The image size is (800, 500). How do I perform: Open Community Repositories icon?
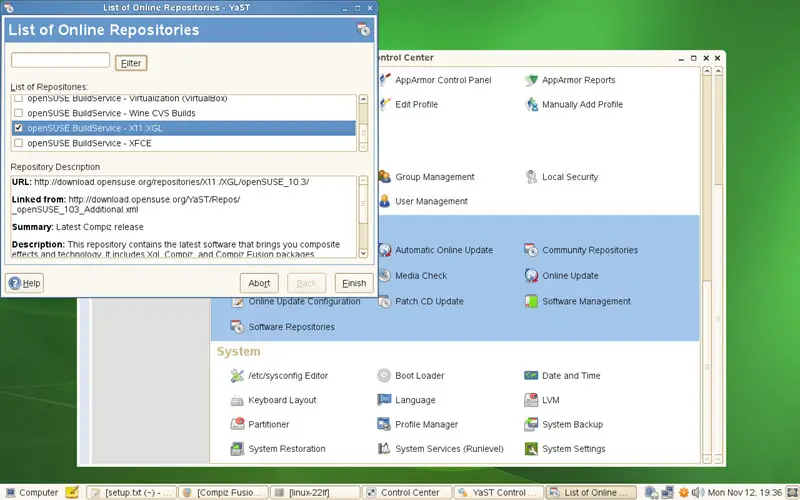click(531, 250)
